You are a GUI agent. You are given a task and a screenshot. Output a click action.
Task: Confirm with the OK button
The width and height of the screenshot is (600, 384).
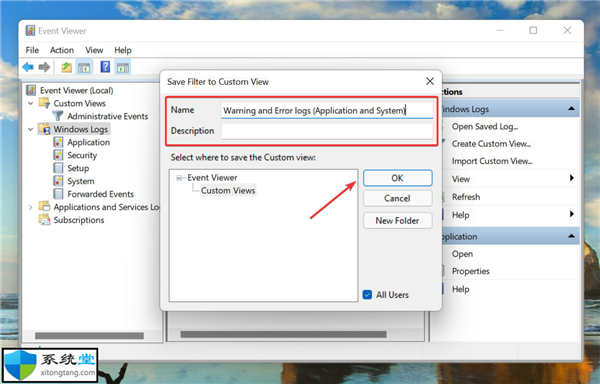(398, 178)
